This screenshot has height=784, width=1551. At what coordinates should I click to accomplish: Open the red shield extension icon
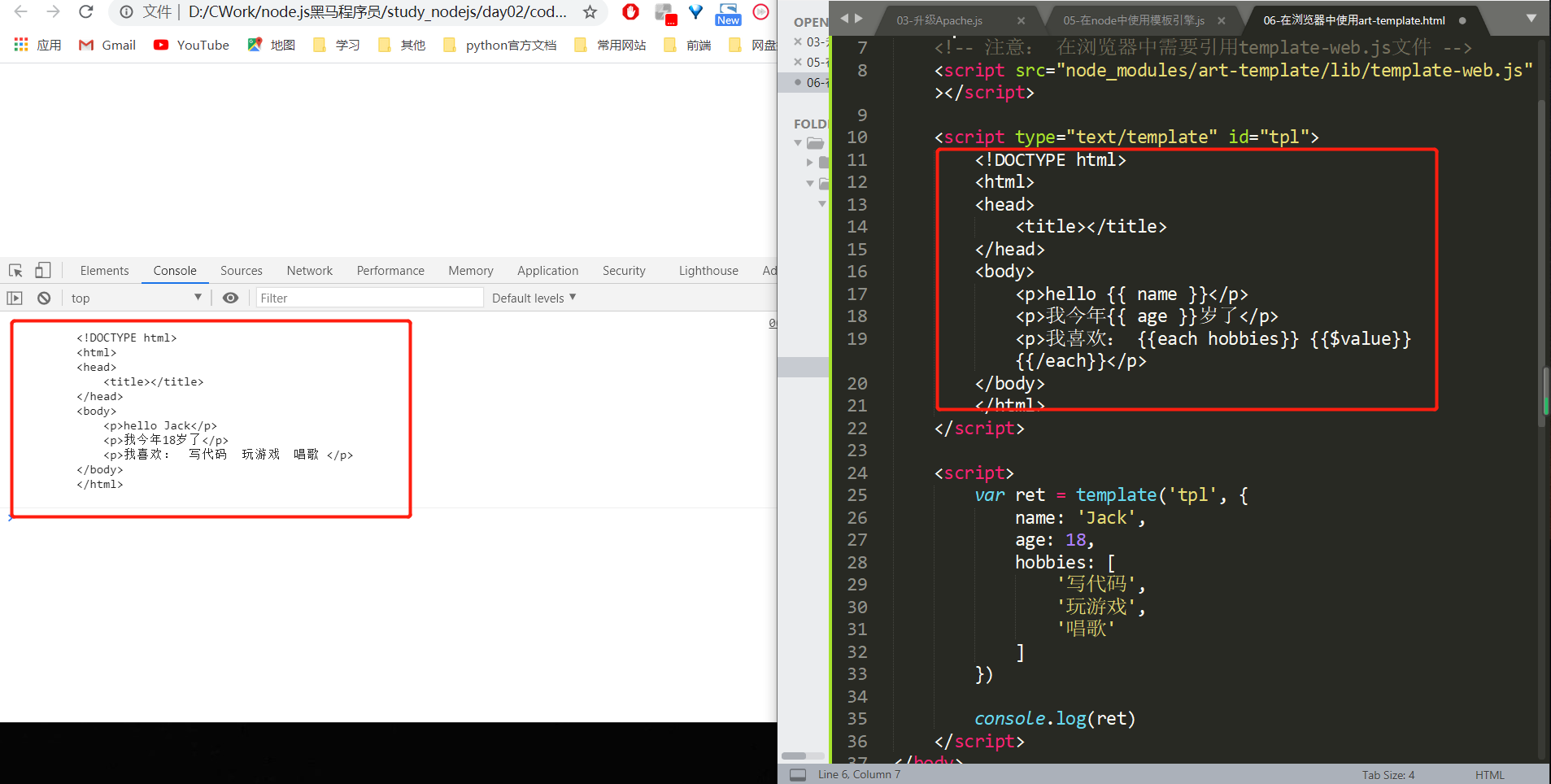coord(630,12)
